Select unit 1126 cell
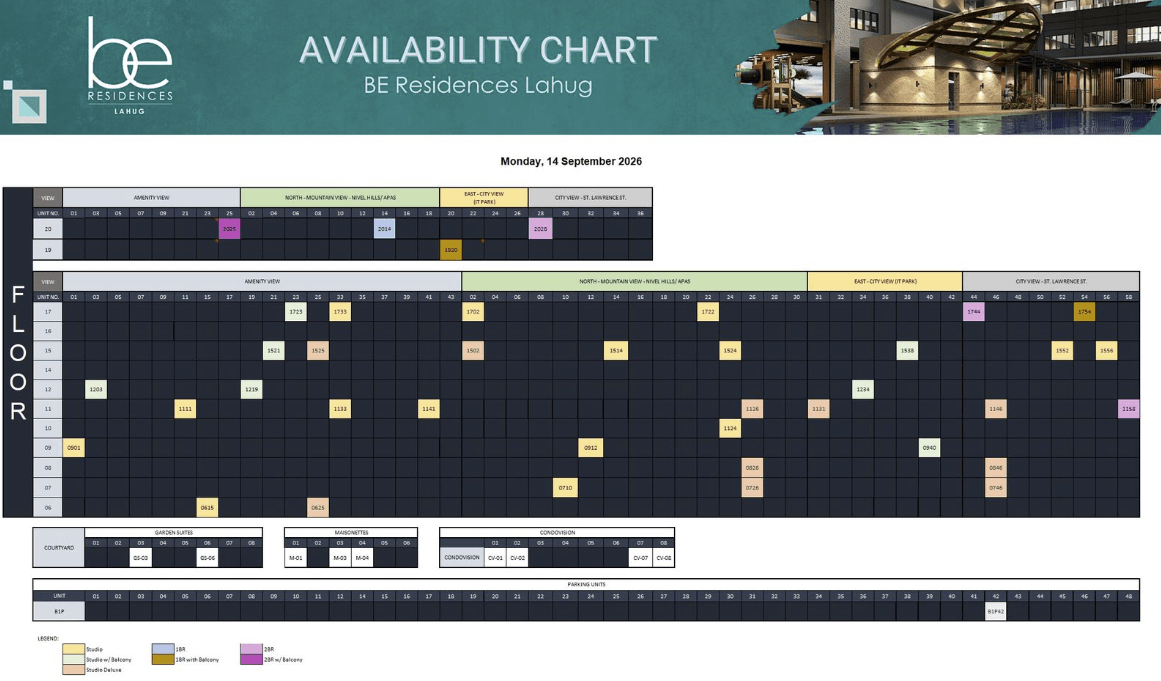The height and width of the screenshot is (681, 1161). coord(752,409)
